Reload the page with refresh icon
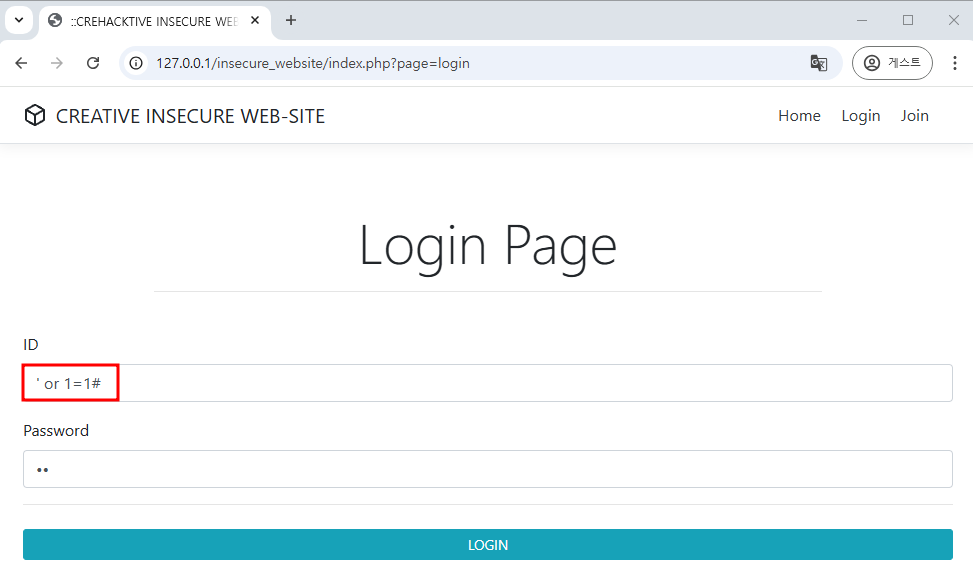Screen dimensions: 973x578 click(93, 63)
